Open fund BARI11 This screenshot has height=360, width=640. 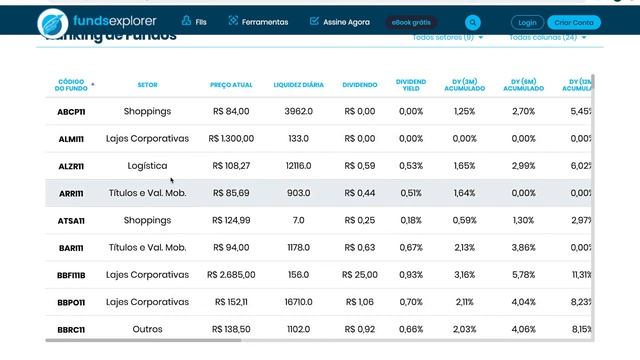71,248
